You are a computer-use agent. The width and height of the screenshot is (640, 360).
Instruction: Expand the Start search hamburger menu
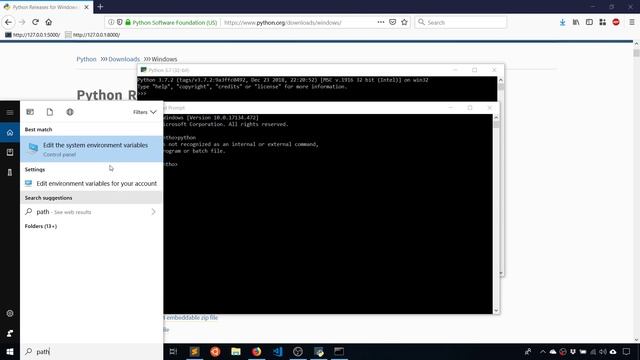click(10, 112)
